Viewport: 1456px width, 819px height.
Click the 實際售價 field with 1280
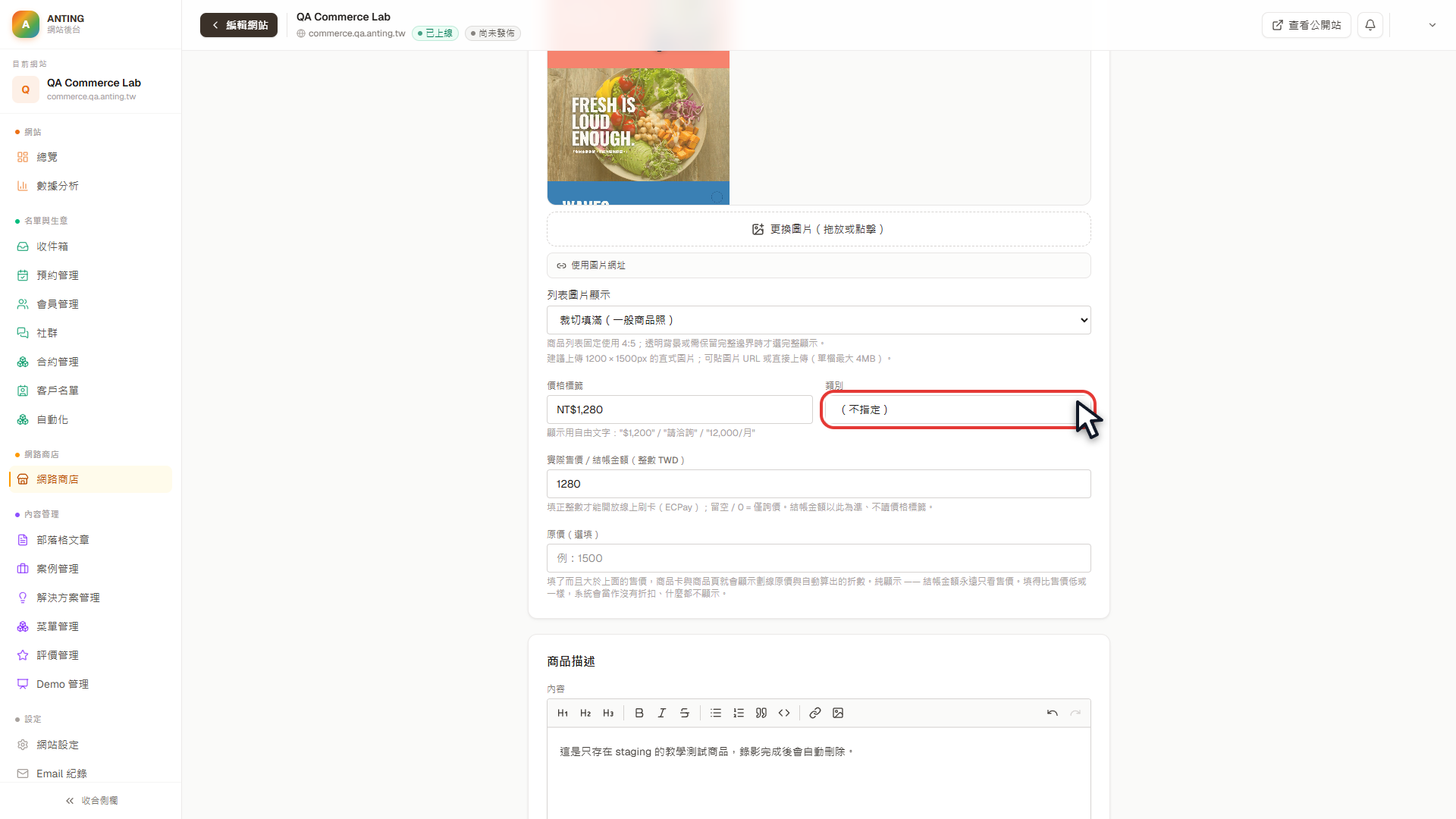pos(819,484)
